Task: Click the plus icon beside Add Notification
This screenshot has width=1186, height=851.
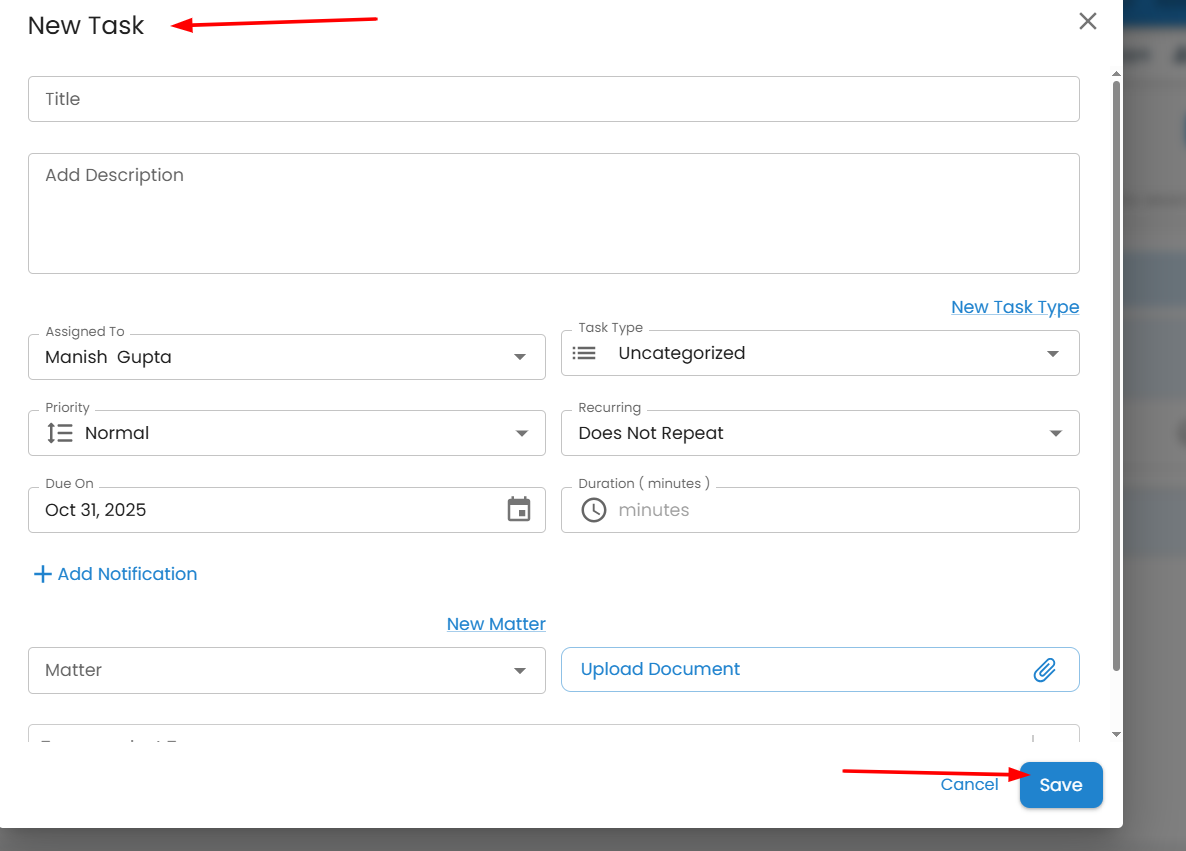Action: tap(42, 574)
